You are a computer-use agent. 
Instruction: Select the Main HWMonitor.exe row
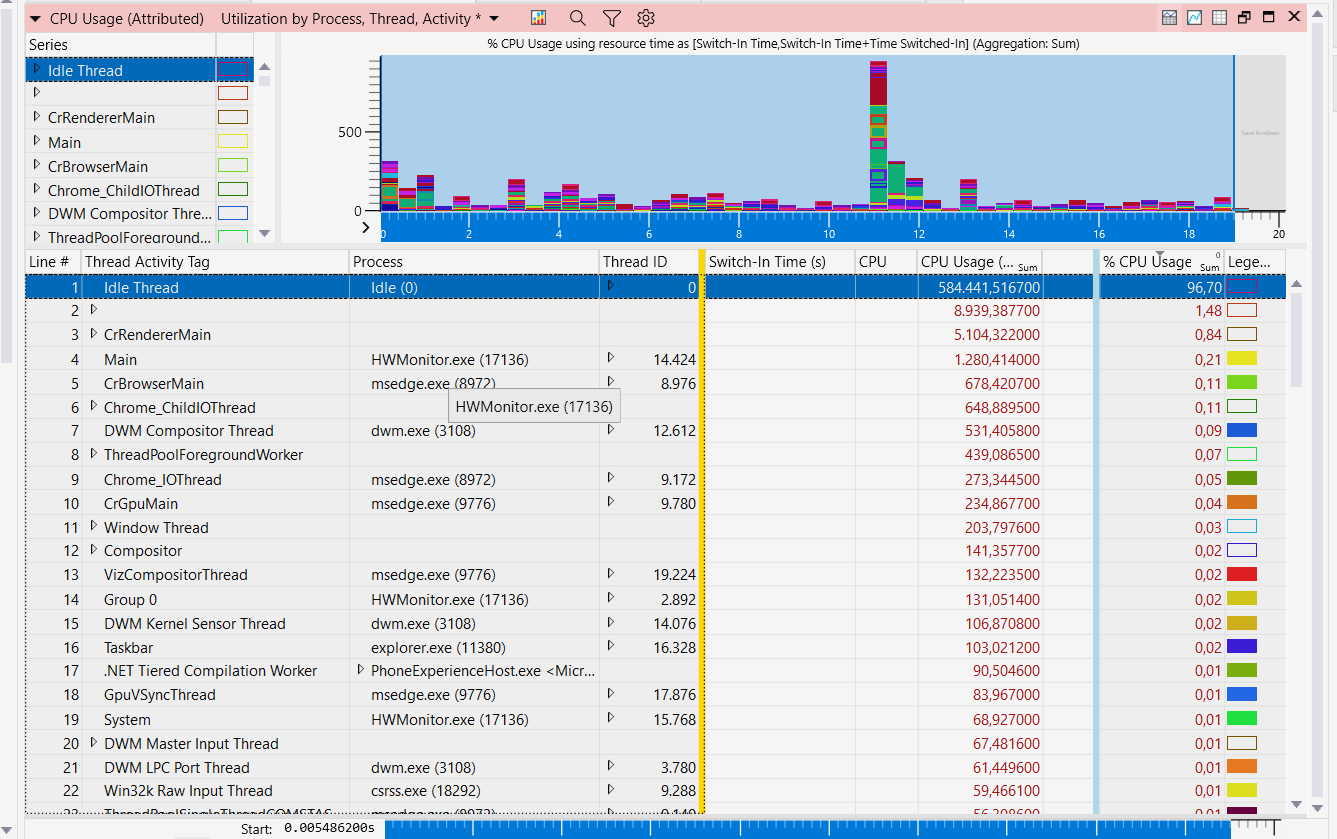(x=655, y=359)
